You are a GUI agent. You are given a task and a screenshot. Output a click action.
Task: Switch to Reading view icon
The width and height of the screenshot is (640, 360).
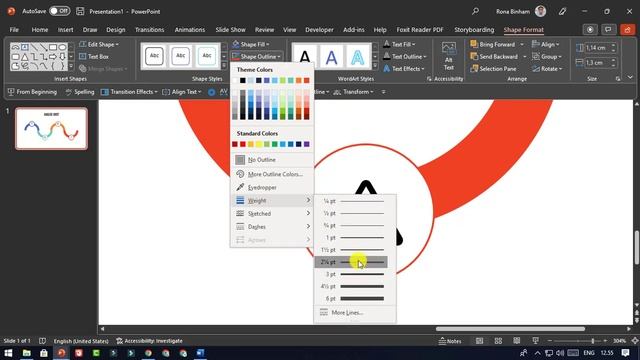[x=517, y=341]
